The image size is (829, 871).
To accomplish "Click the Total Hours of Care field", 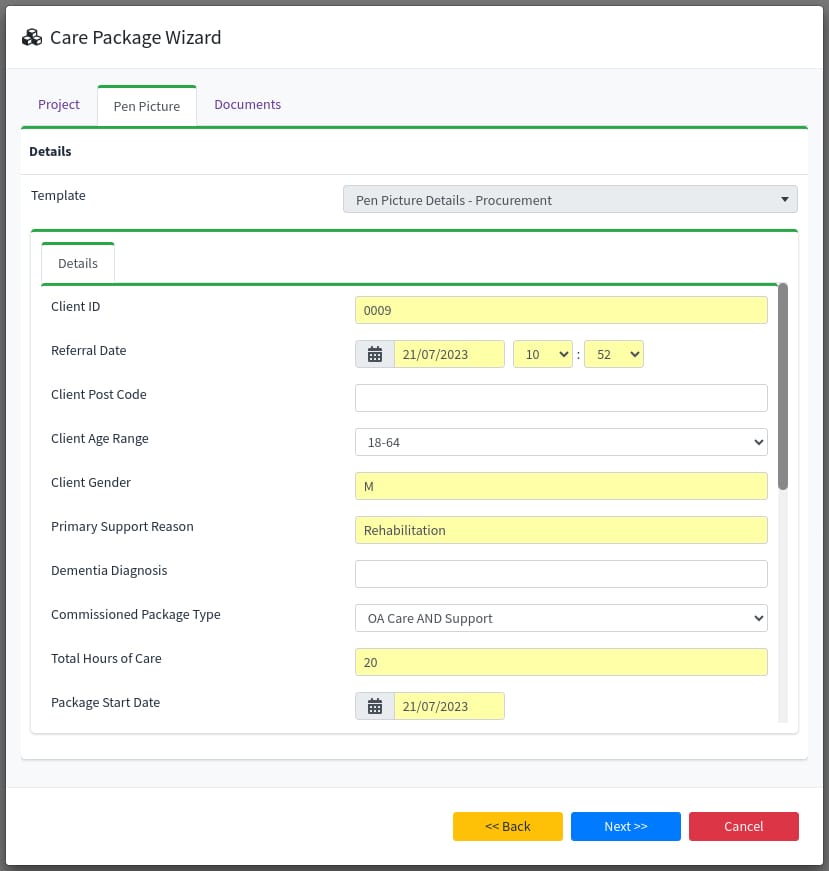I will 560,661.
